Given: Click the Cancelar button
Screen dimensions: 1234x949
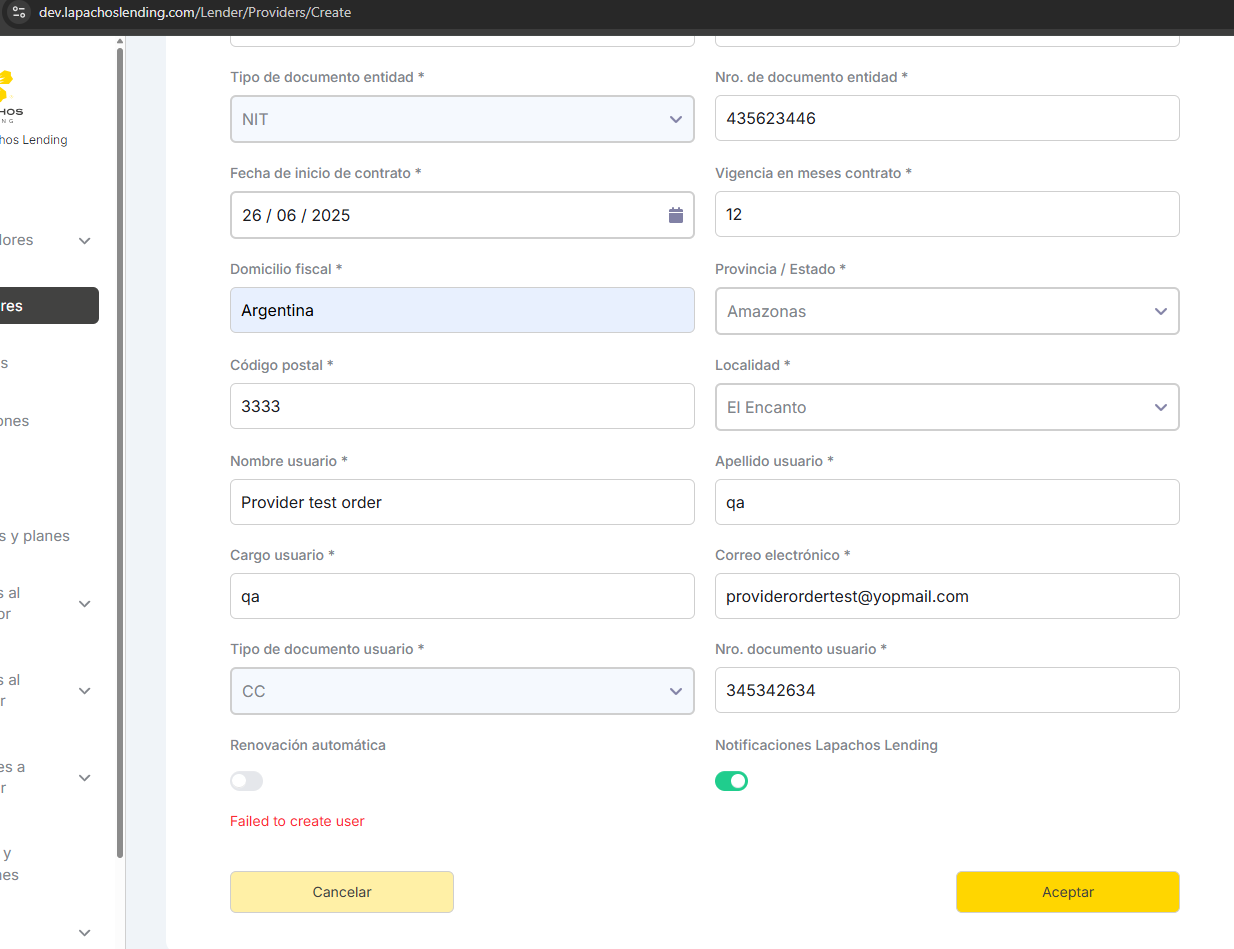Looking at the screenshot, I should [342, 892].
